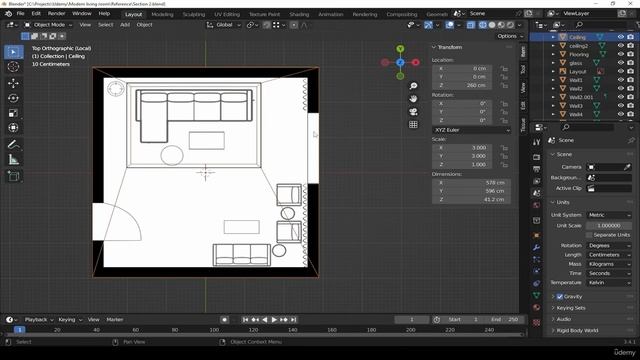
Task: Select the Move tool
Action: [13, 84]
